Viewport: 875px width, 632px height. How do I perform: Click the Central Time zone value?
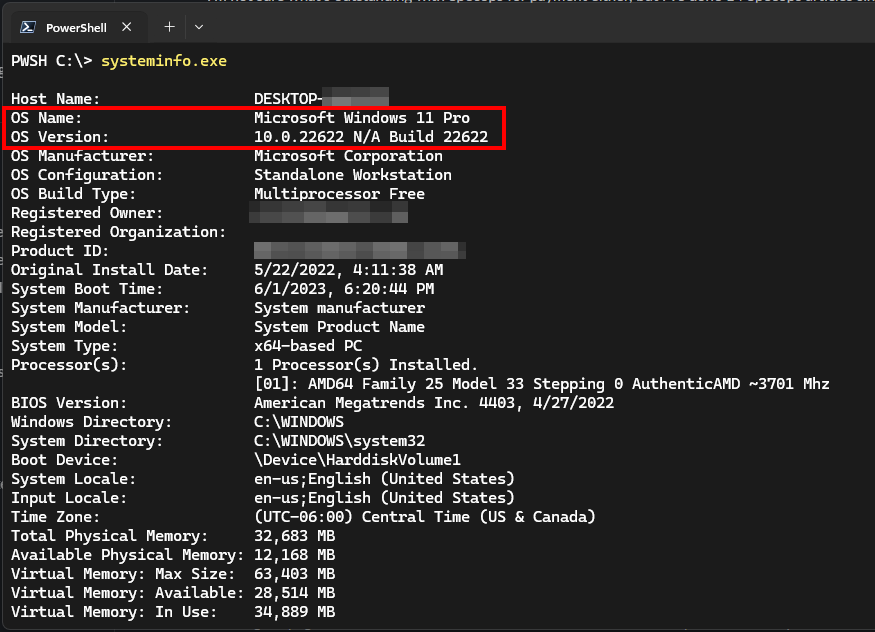[425, 516]
